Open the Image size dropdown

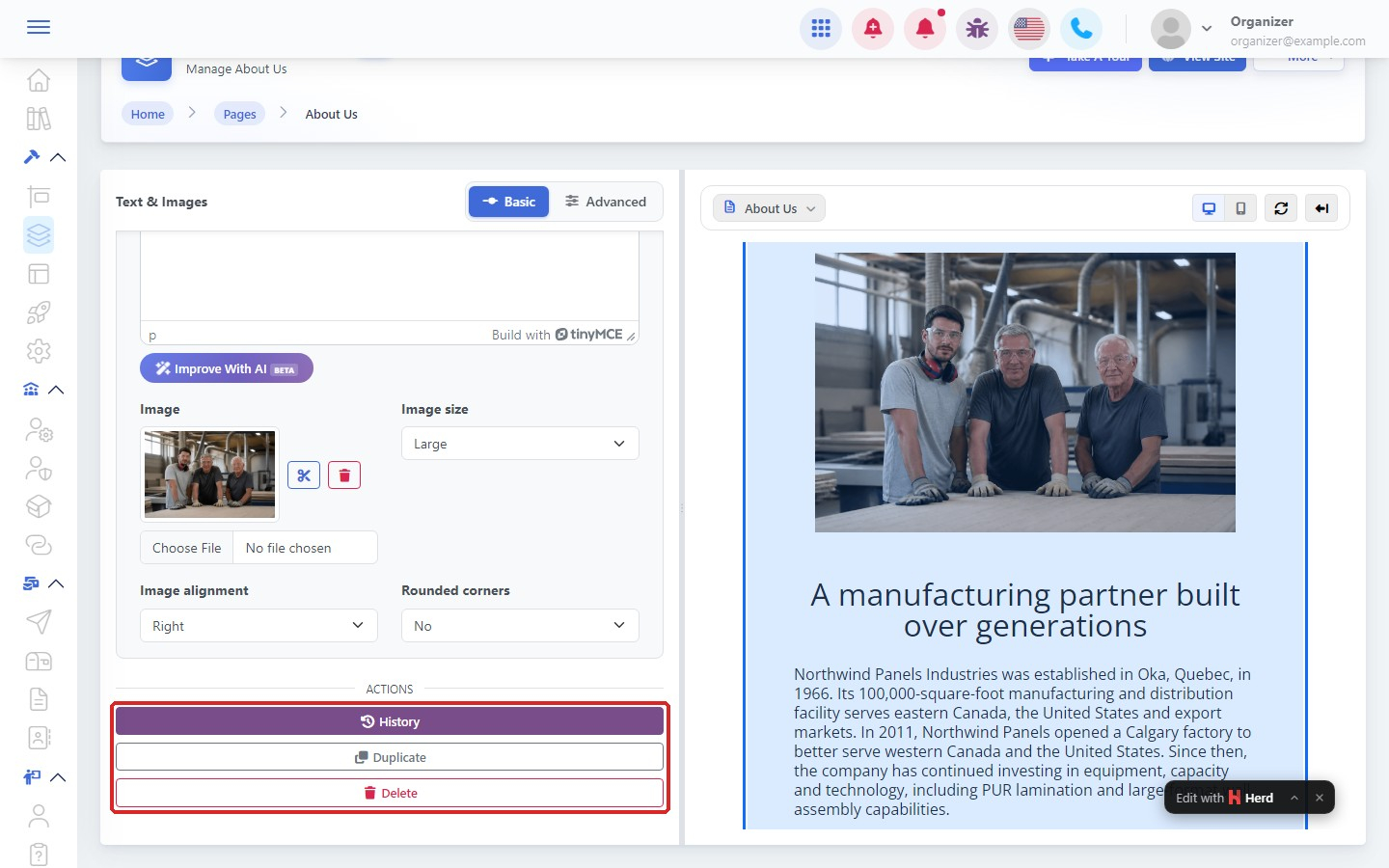pyautogui.click(x=520, y=444)
